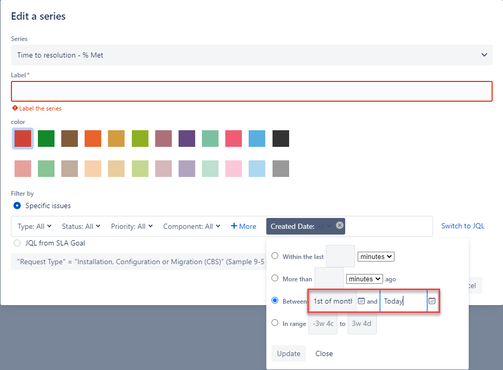Screen dimensions: 503x370
Task: Pick the light lavender color swatch
Action: (x=187, y=168)
